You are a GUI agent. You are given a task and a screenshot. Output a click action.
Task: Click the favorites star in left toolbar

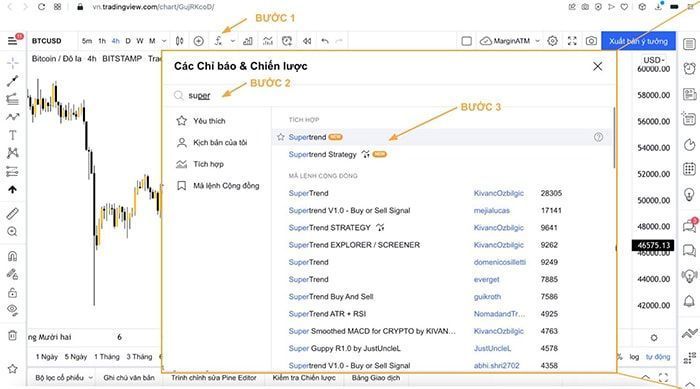[12, 368]
